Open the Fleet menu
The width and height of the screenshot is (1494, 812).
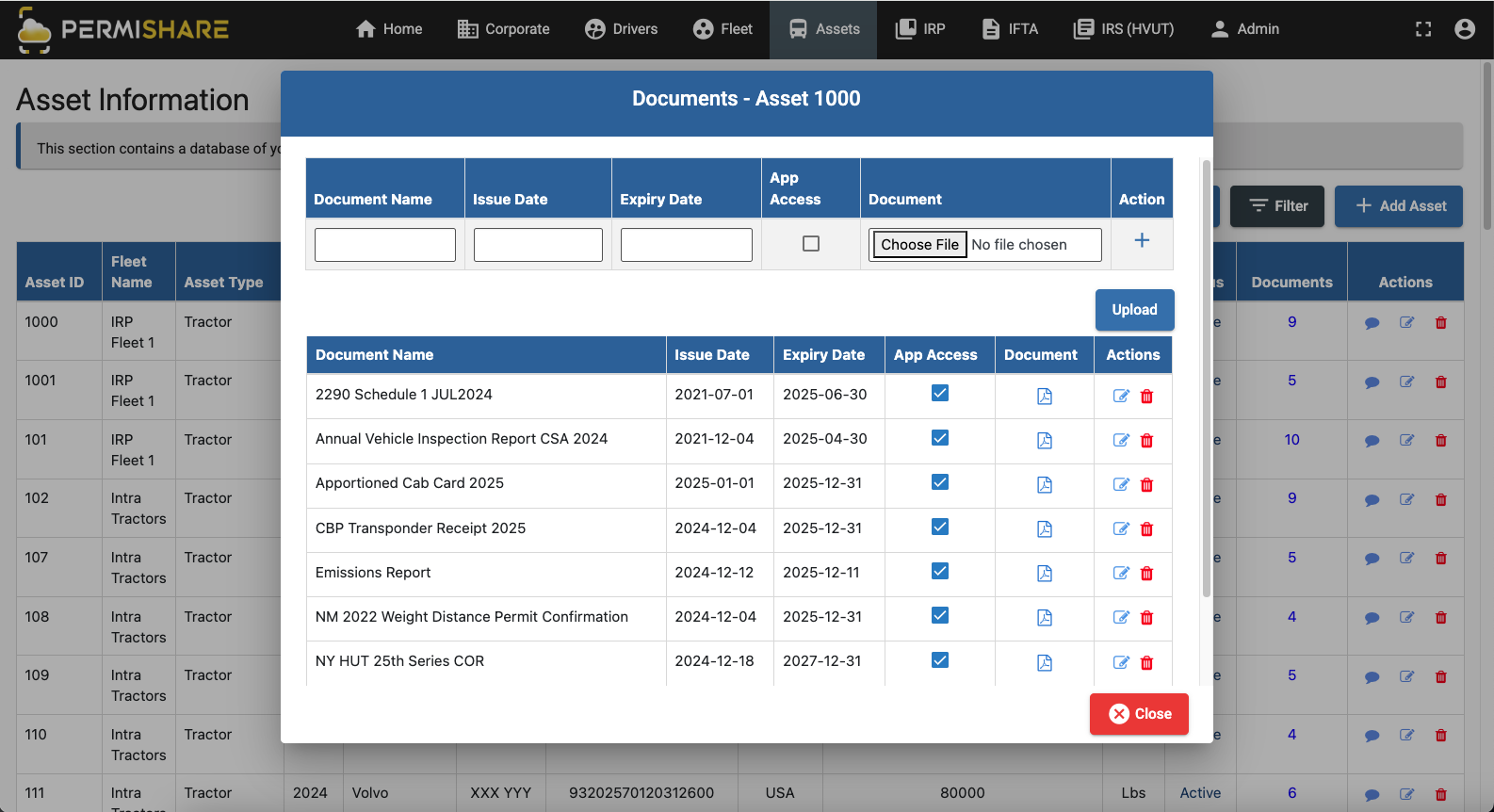point(723,29)
